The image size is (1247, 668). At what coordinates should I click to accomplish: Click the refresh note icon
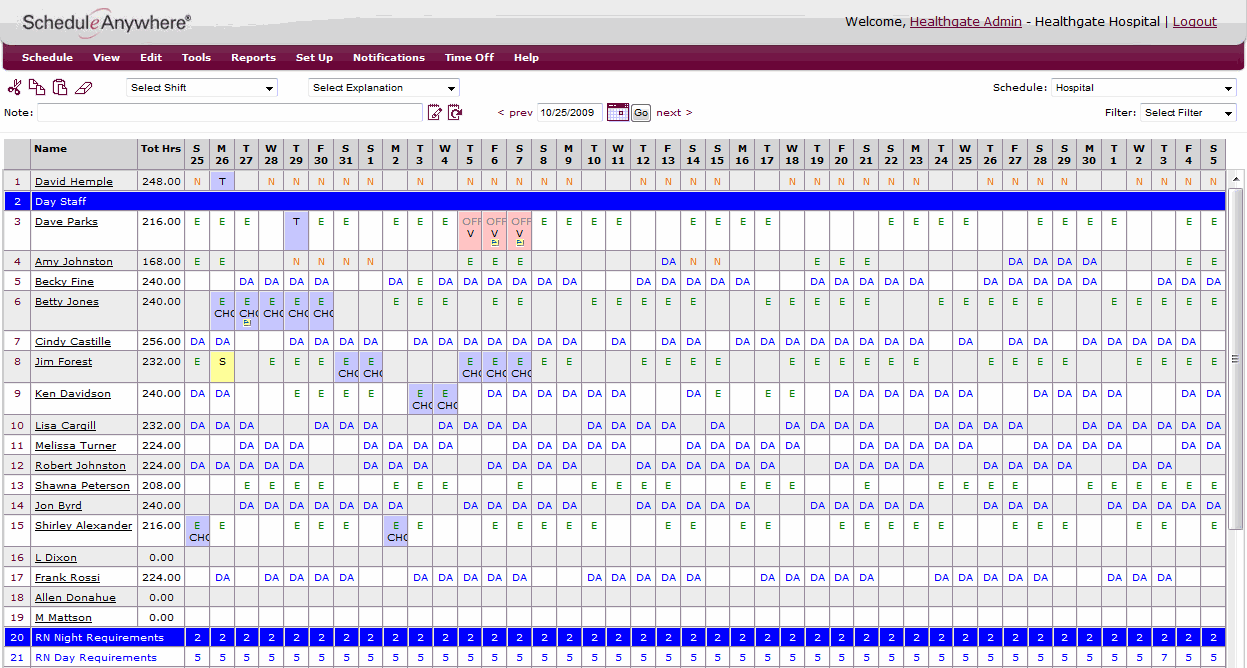click(x=455, y=112)
